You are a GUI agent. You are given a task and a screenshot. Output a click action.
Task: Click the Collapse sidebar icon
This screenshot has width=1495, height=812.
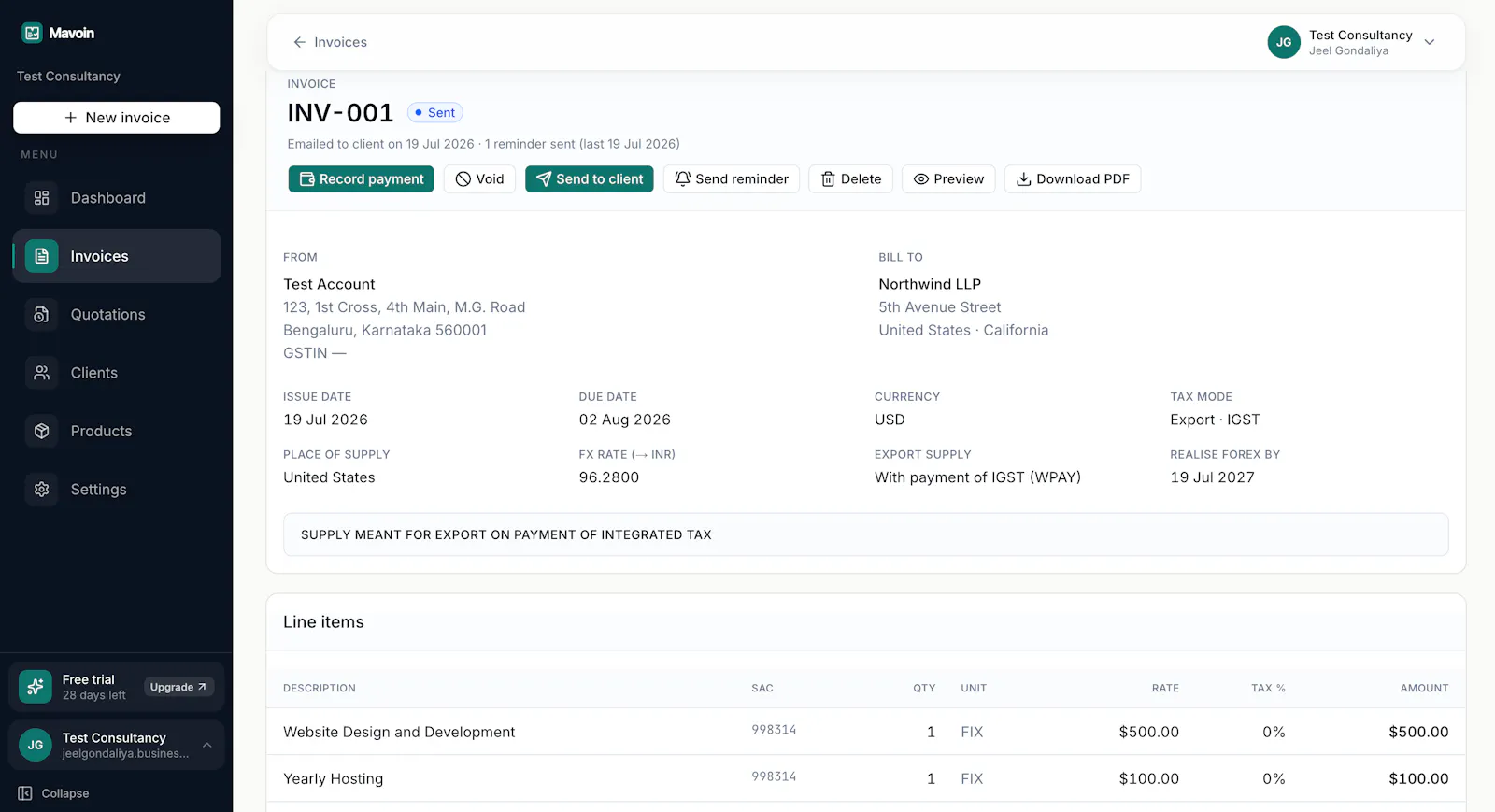click(25, 793)
